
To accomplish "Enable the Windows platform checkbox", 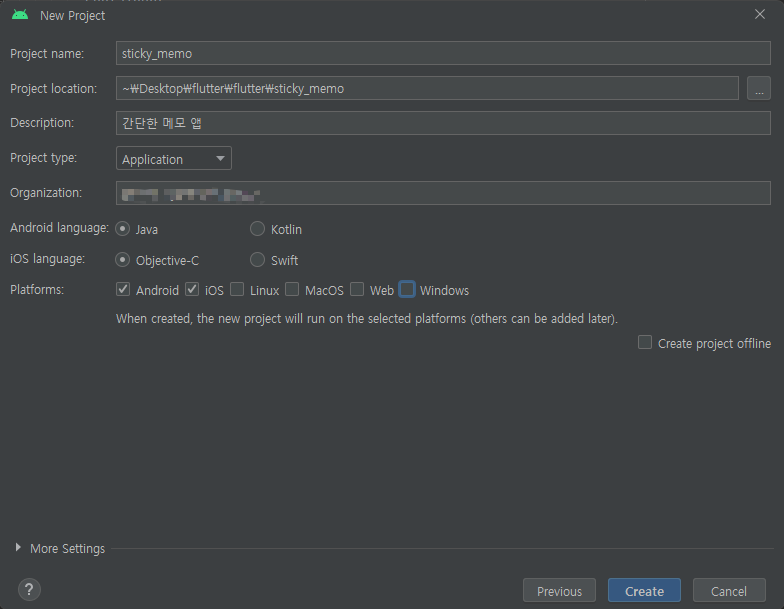I will click(x=407, y=290).
